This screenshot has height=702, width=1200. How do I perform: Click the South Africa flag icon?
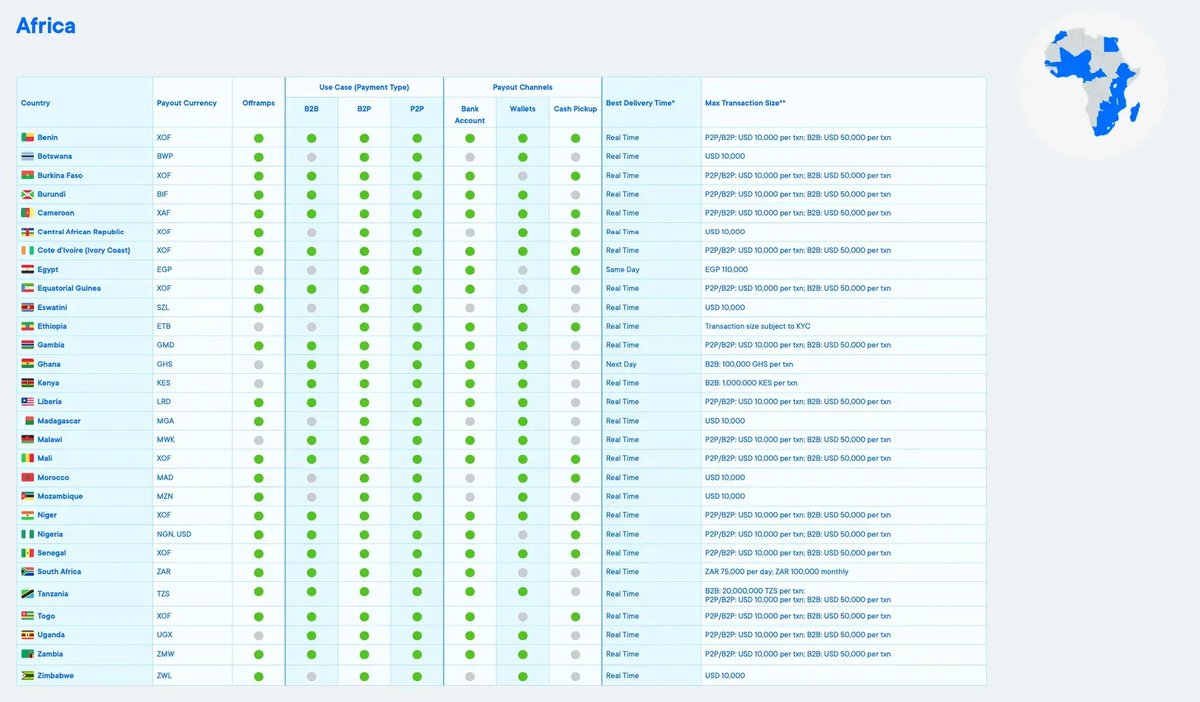tap(27, 572)
